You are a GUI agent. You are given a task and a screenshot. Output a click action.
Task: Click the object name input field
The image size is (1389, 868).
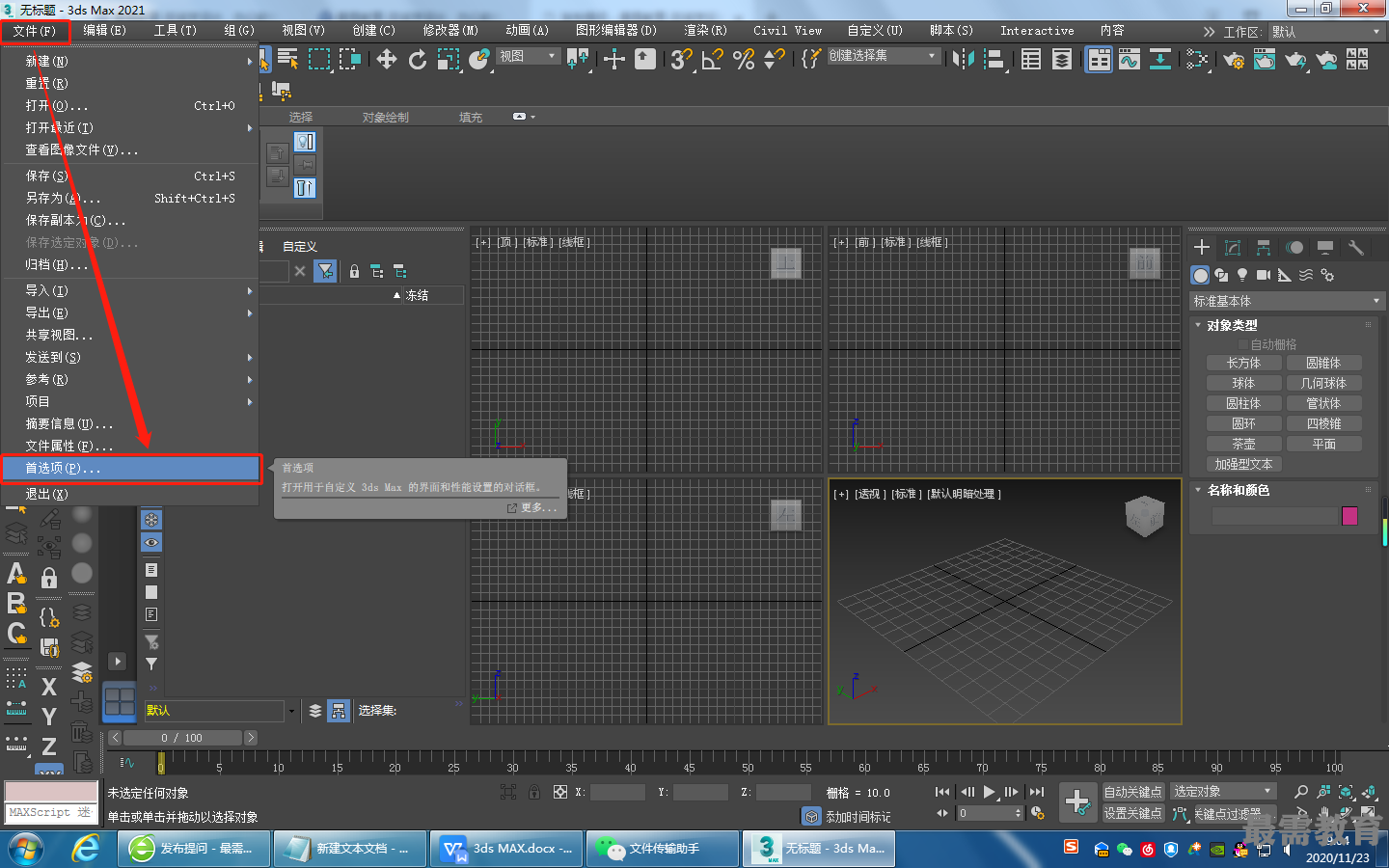coord(1275,516)
